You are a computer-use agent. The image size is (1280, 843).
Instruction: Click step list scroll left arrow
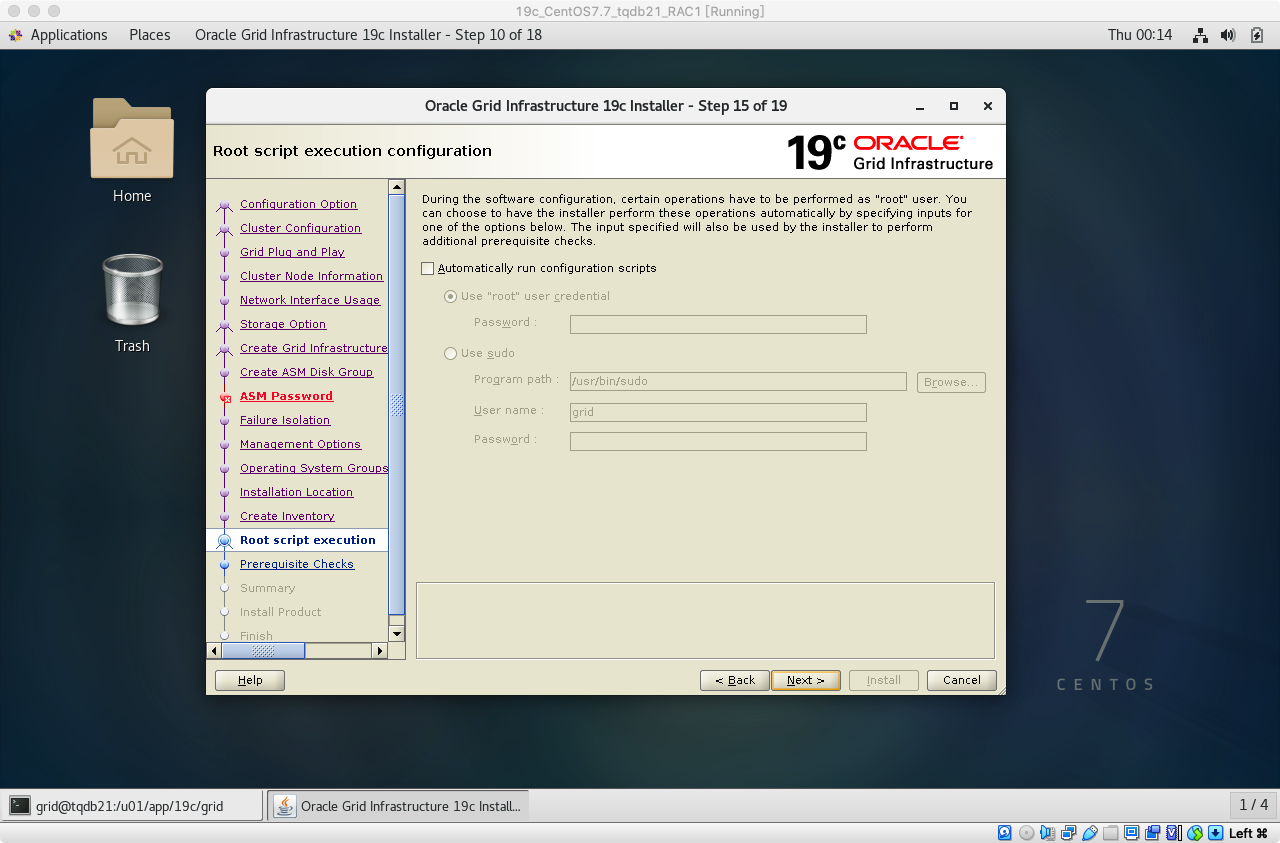(x=214, y=651)
